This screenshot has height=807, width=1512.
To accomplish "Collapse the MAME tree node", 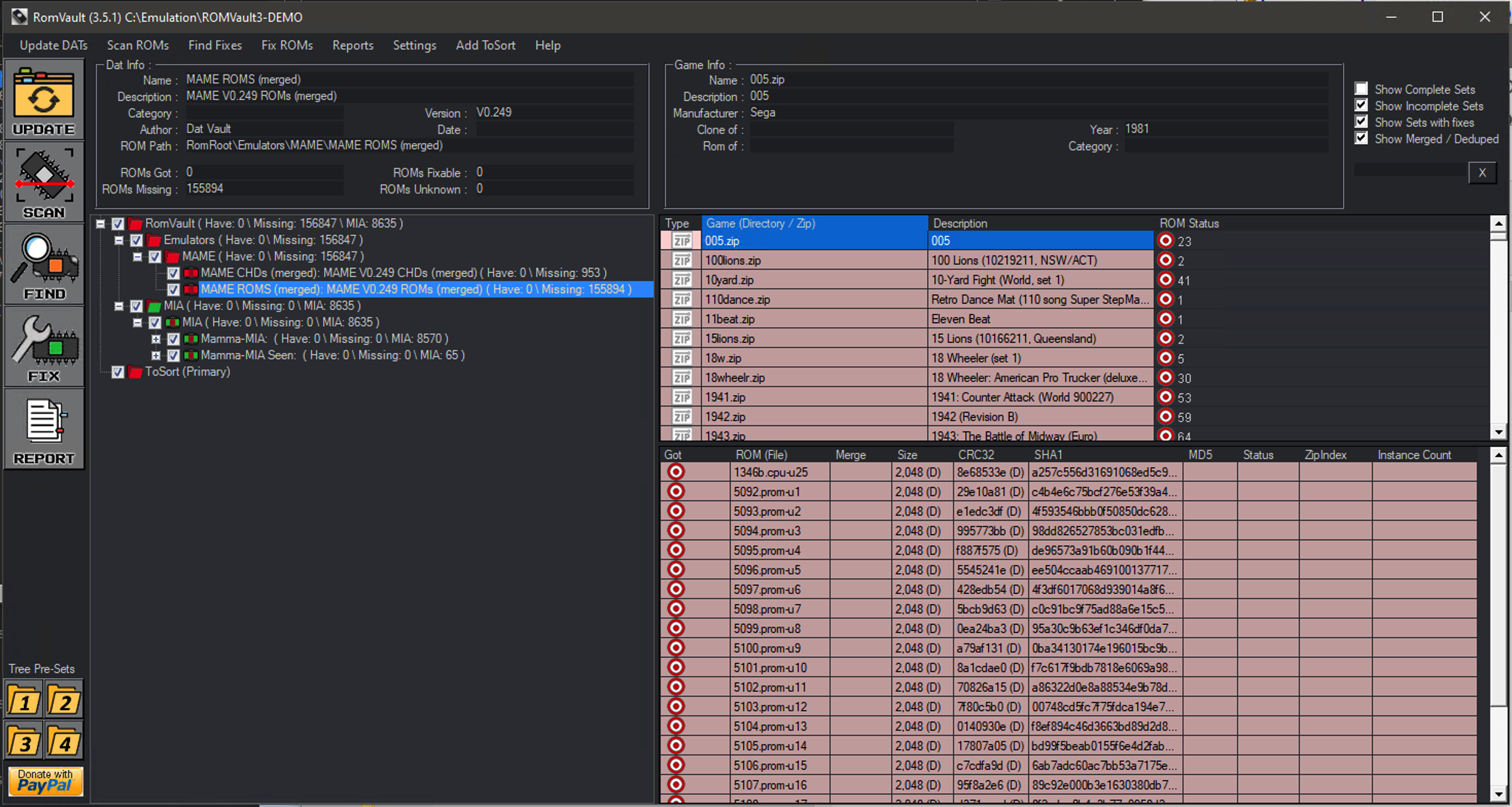I will tap(137, 256).
